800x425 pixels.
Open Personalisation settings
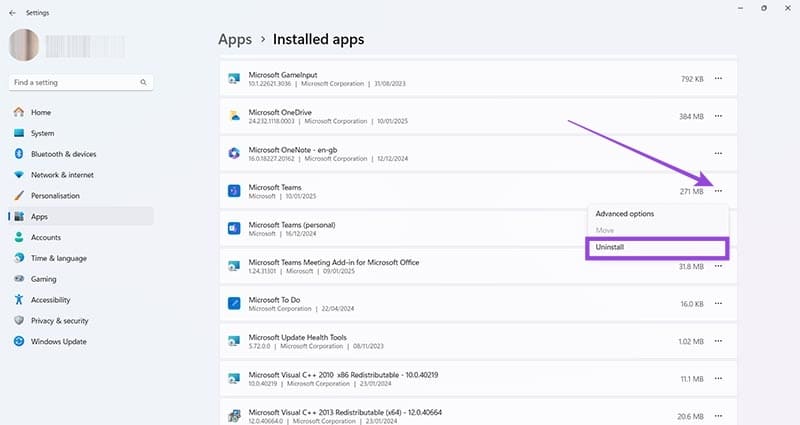pyautogui.click(x=82, y=196)
